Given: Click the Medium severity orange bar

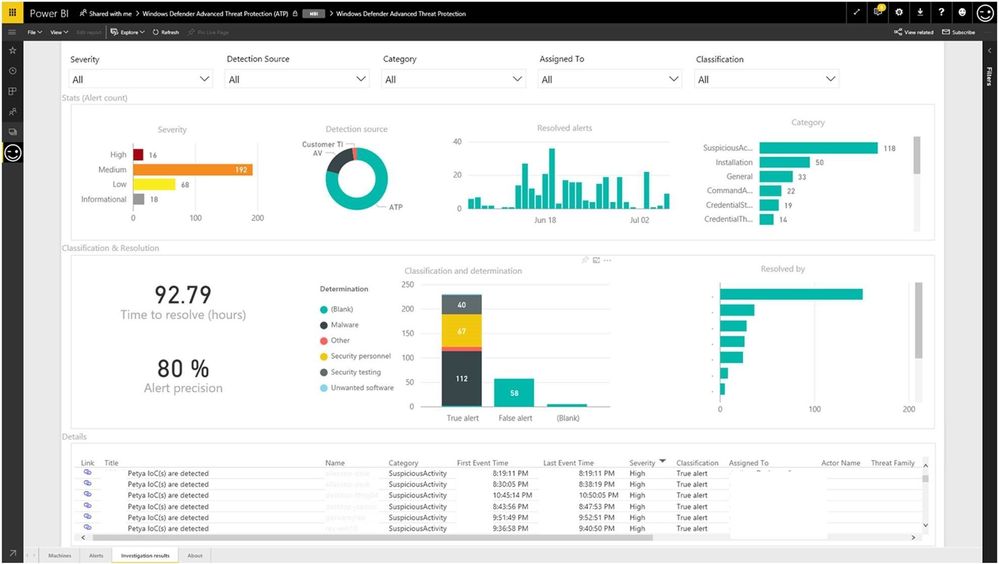Looking at the screenshot, I should coord(193,170).
